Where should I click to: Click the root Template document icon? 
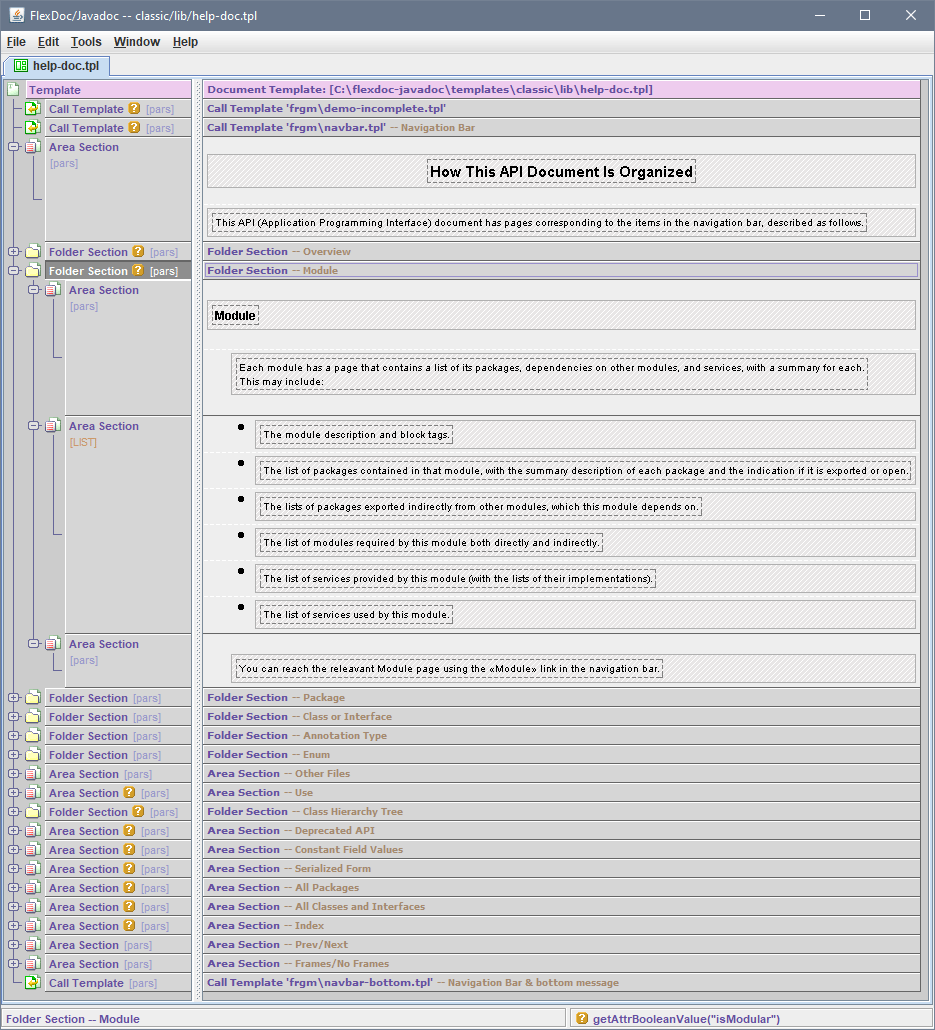[x=14, y=90]
